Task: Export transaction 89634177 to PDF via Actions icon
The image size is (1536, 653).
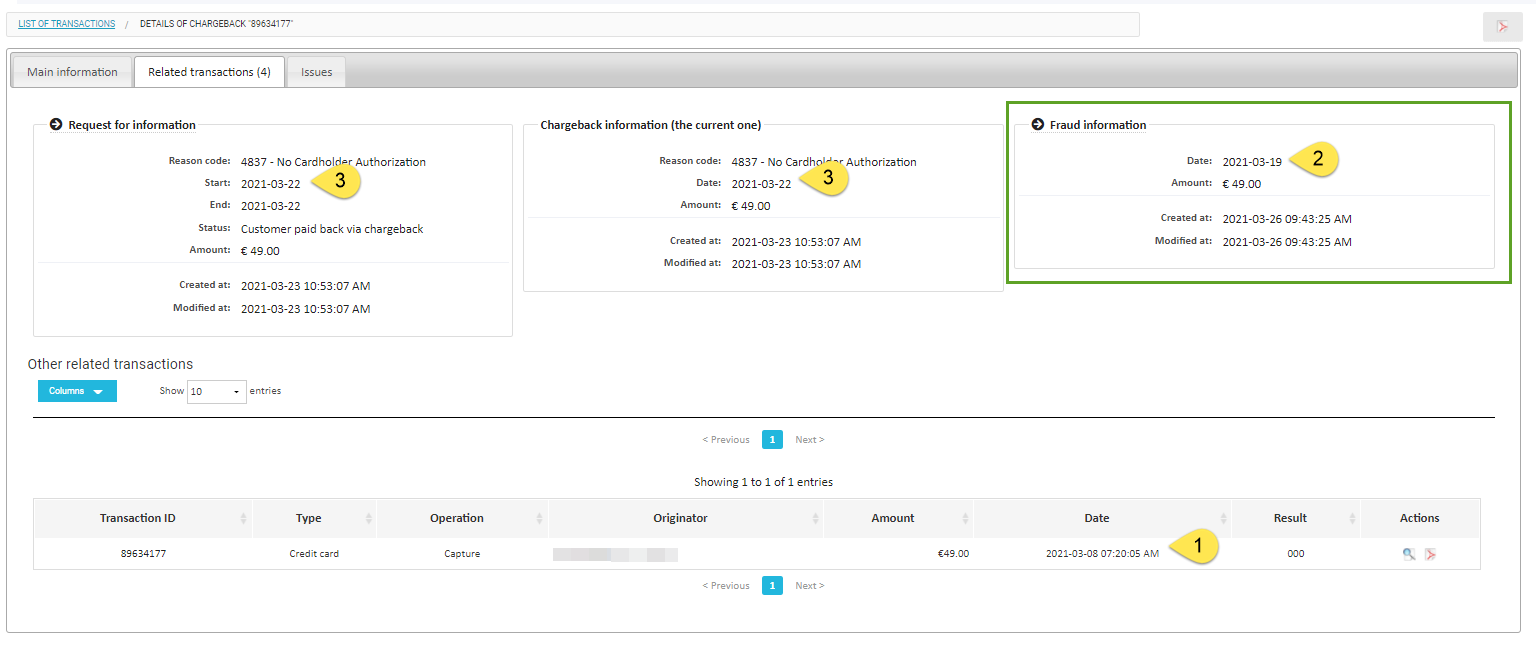Action: (1430, 553)
